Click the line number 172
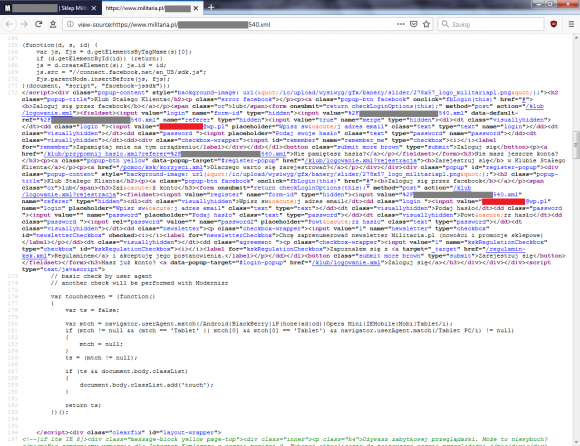The image size is (580, 446). [13, 92]
